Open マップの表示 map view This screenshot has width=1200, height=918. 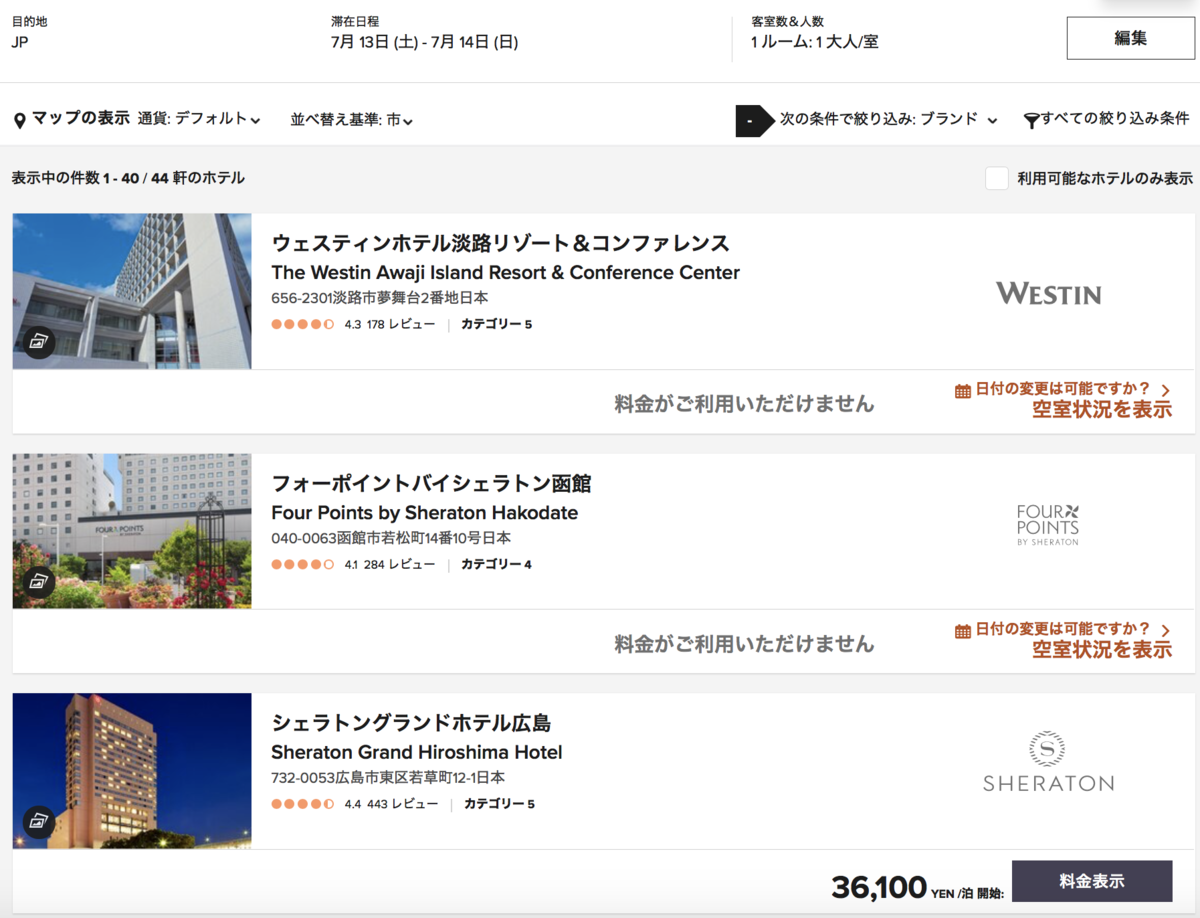coord(81,118)
